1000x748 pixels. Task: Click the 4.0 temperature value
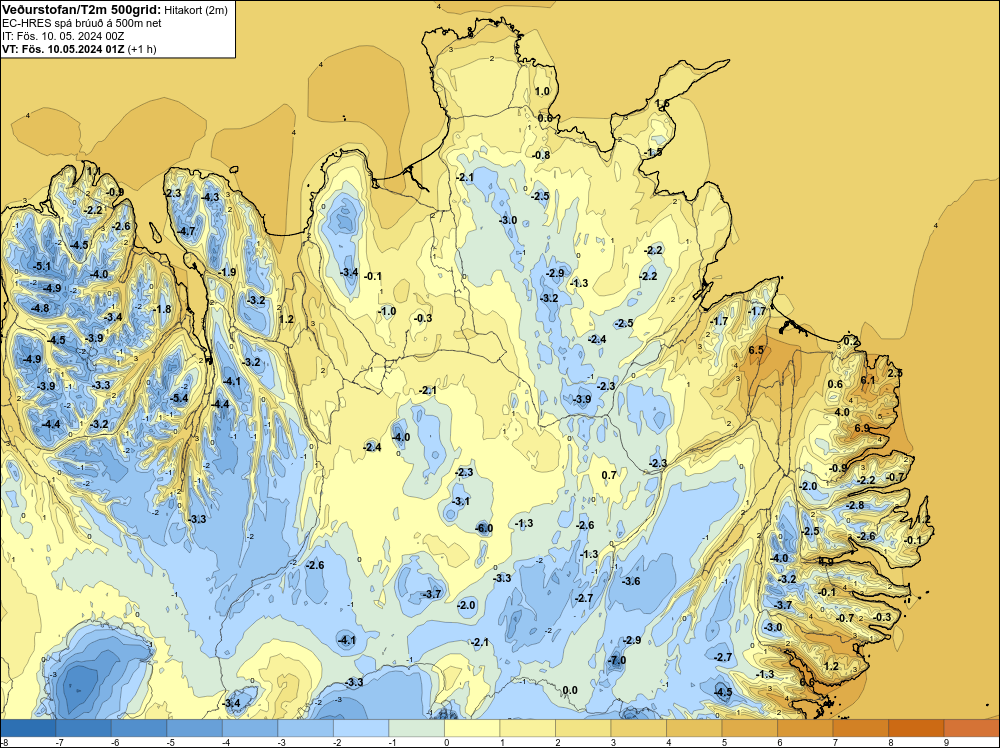(842, 412)
